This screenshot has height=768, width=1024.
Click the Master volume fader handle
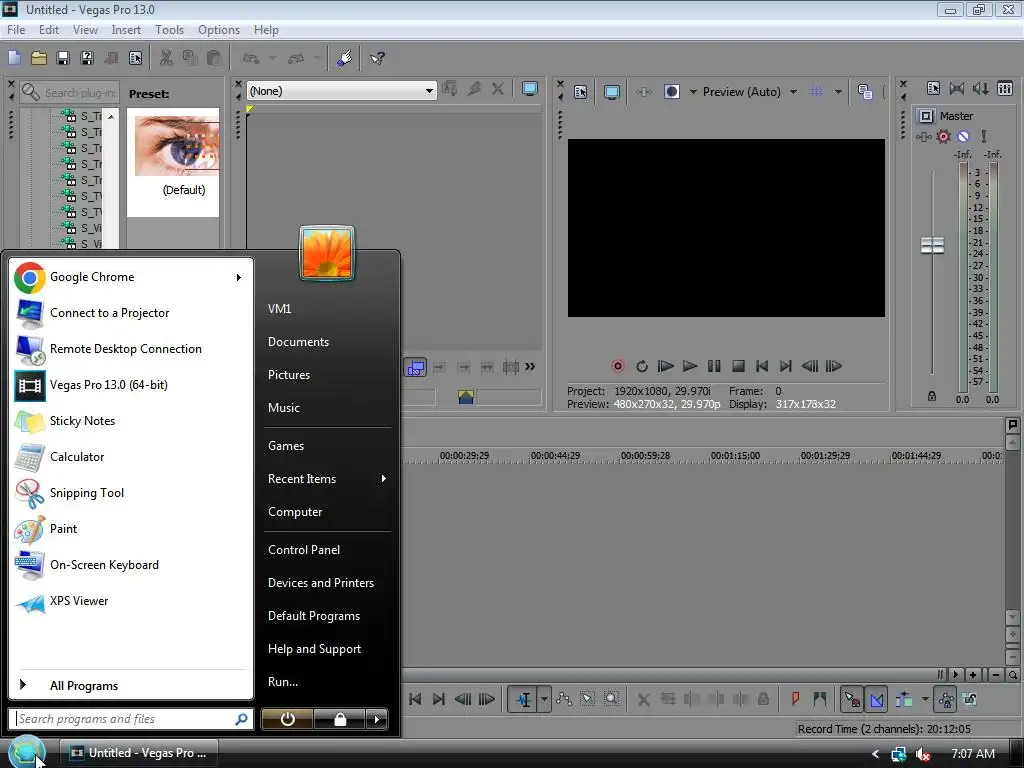[932, 246]
